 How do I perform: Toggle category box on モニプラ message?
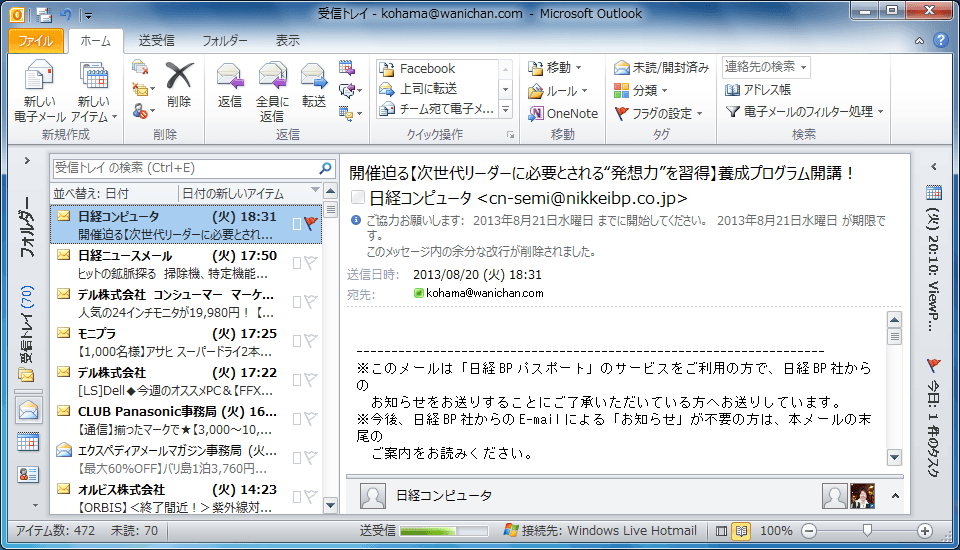(297, 341)
